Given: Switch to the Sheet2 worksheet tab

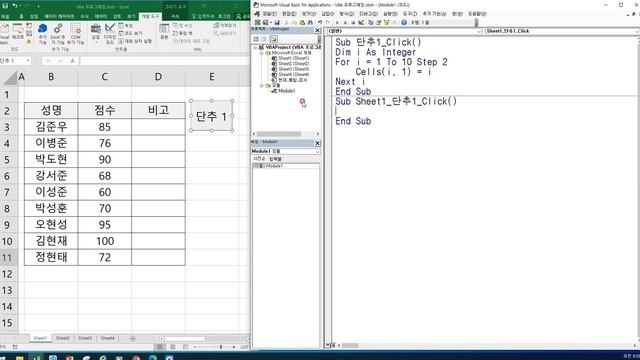Looking at the screenshot, I should pyautogui.click(x=62, y=338).
